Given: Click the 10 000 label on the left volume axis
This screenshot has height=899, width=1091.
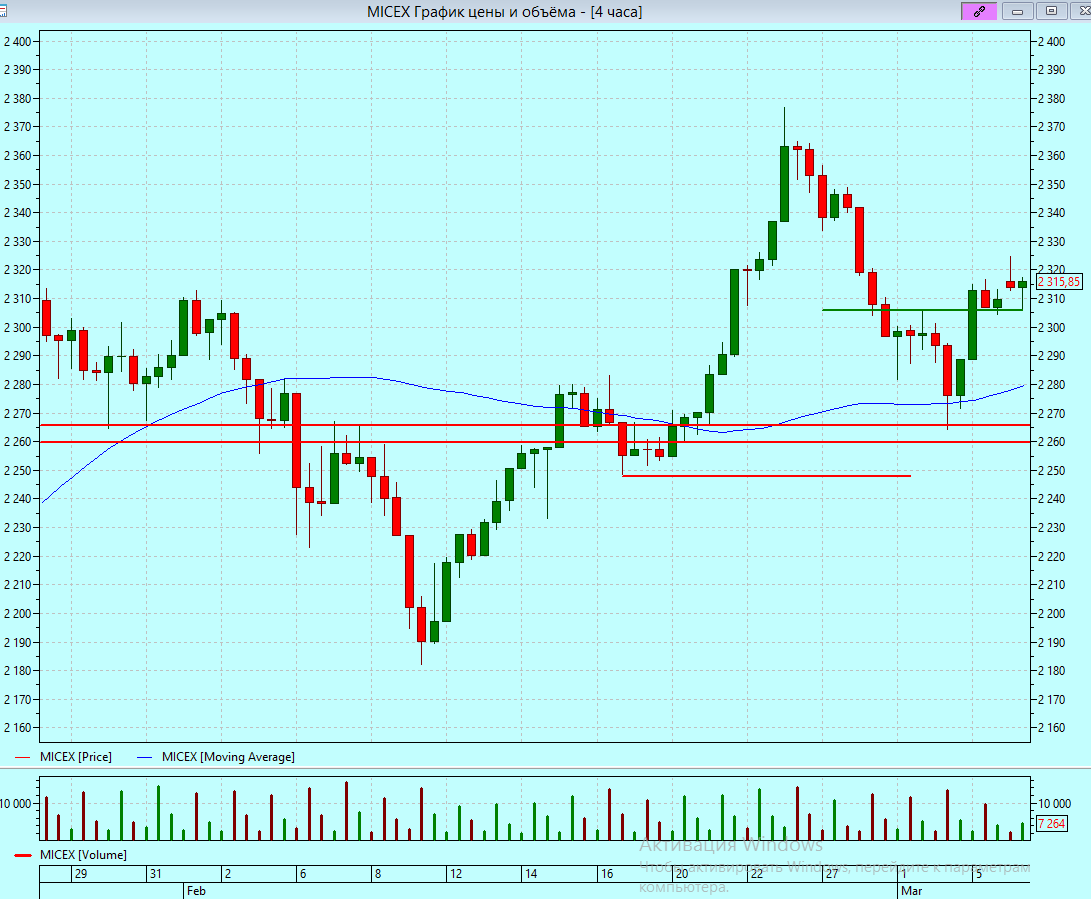Looking at the screenshot, I should 16,804.
